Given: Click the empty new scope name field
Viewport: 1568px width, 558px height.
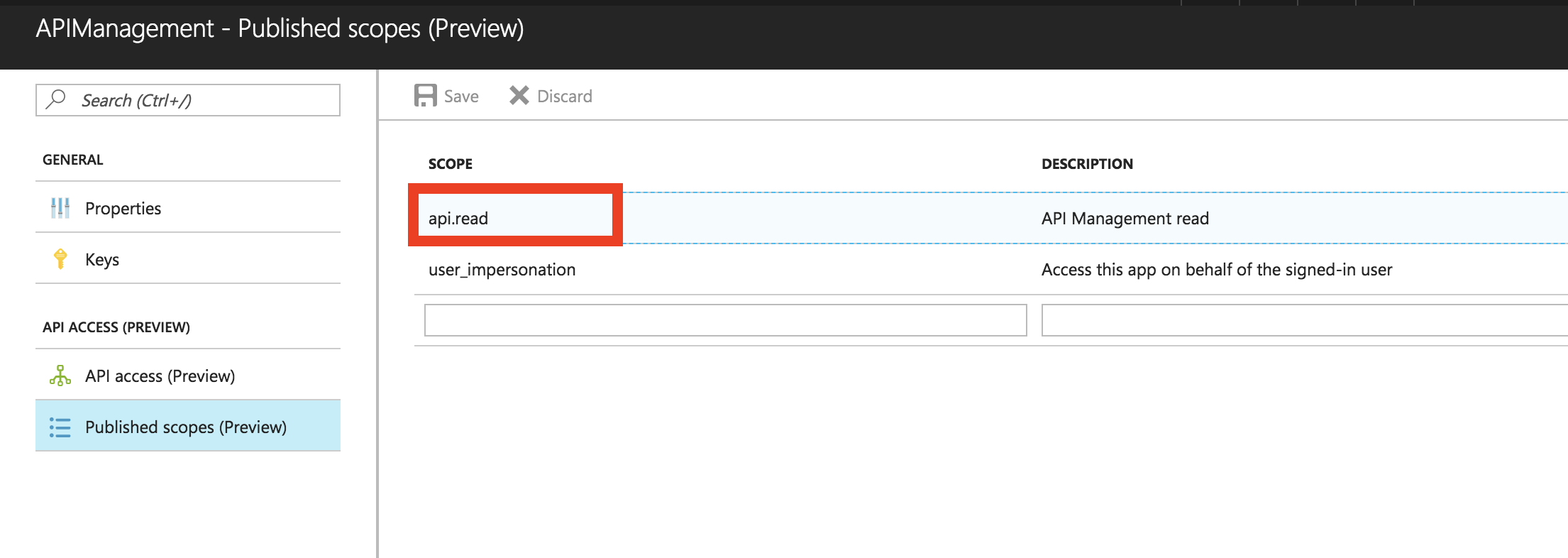Looking at the screenshot, I should (x=726, y=320).
